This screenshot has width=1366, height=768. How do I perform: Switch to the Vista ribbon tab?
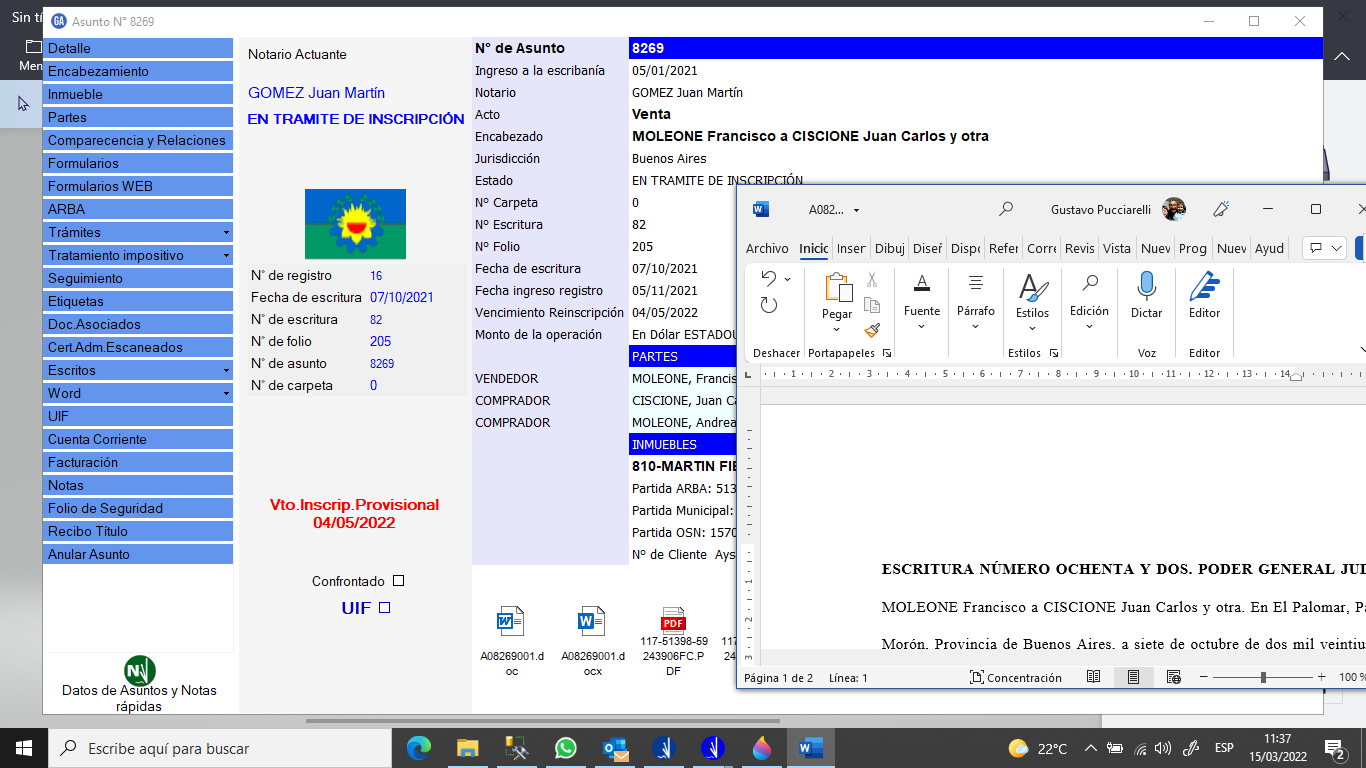(x=1116, y=249)
